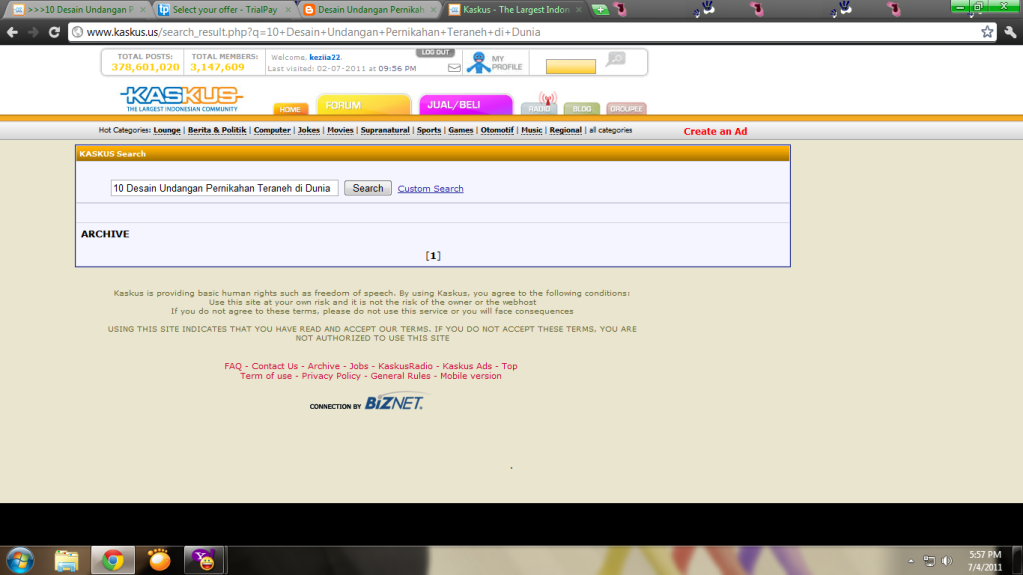
Task: Switch to the 'Select your offer - TrialPay' tab
Action: 225,10
